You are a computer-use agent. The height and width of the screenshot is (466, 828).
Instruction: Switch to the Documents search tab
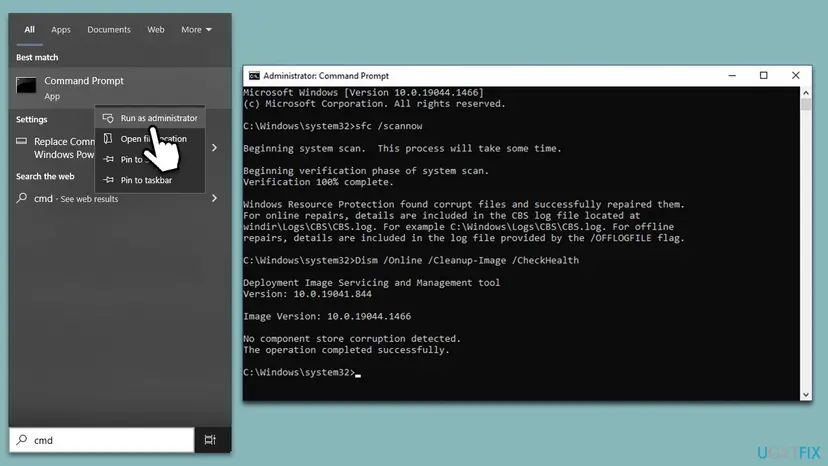109,30
